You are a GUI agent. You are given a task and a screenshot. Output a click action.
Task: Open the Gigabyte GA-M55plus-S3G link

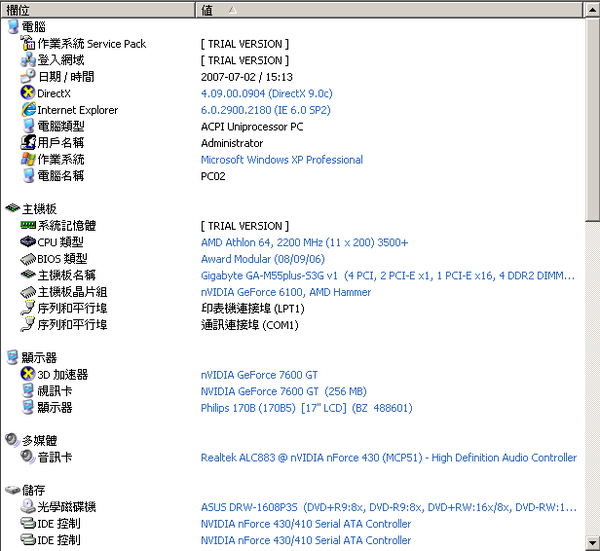point(388,276)
